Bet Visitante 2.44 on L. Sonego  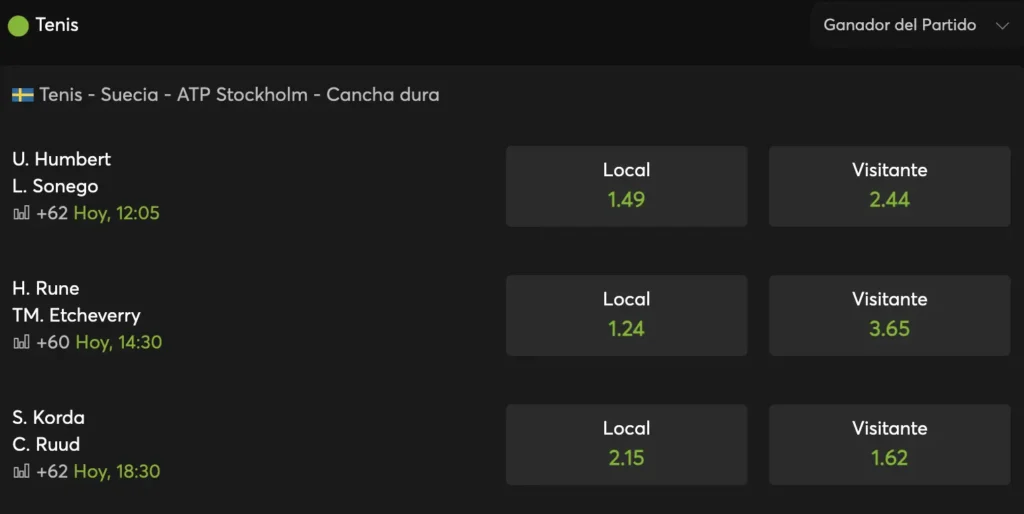pyautogui.click(x=889, y=186)
